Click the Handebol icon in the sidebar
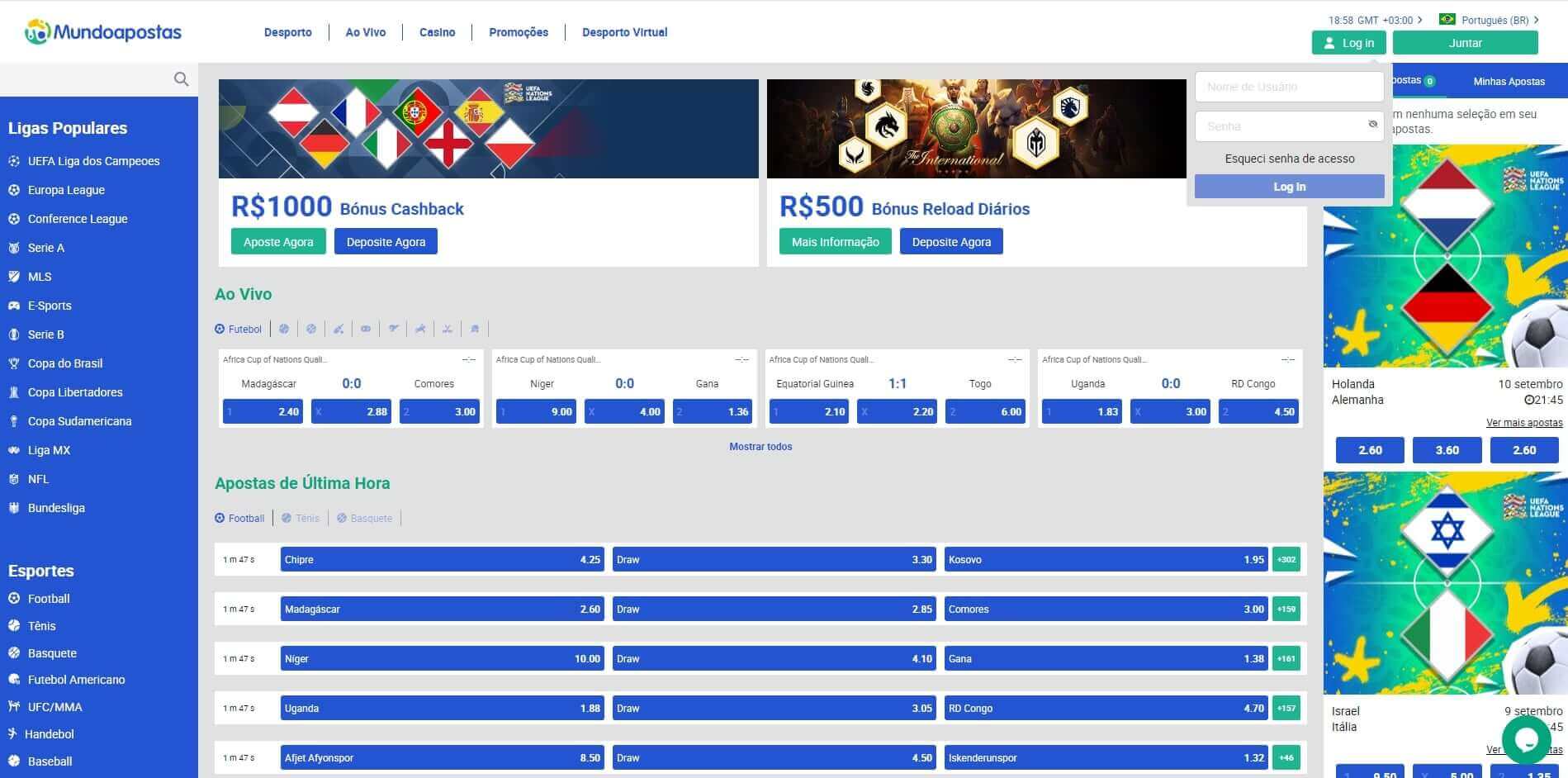 pyautogui.click(x=14, y=734)
